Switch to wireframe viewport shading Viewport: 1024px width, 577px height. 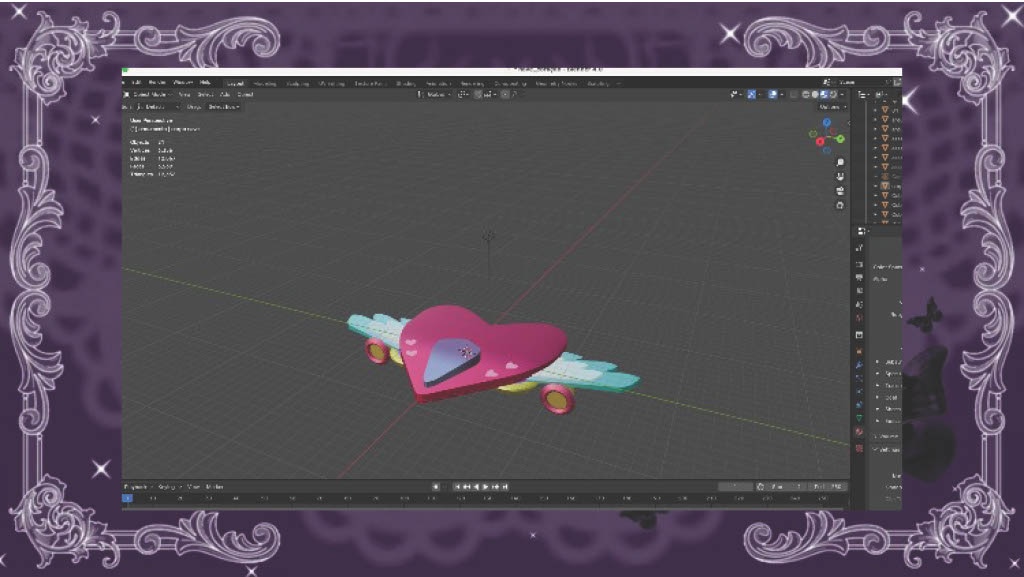pos(807,95)
